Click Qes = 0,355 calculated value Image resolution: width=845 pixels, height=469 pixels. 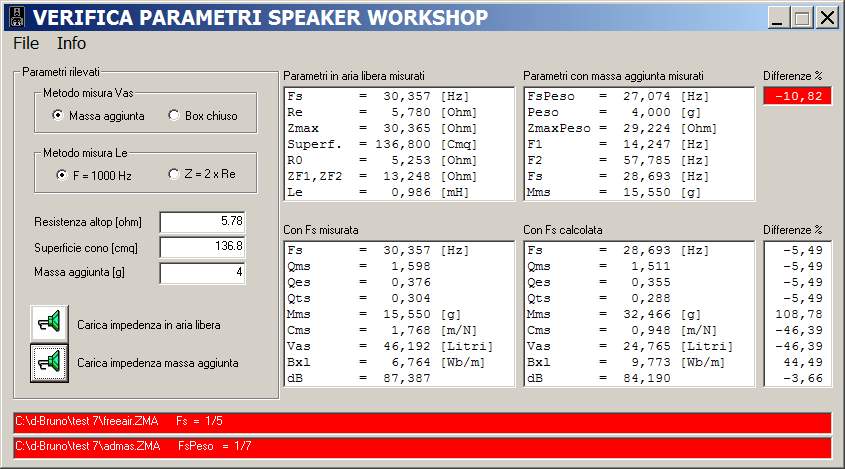click(599, 282)
